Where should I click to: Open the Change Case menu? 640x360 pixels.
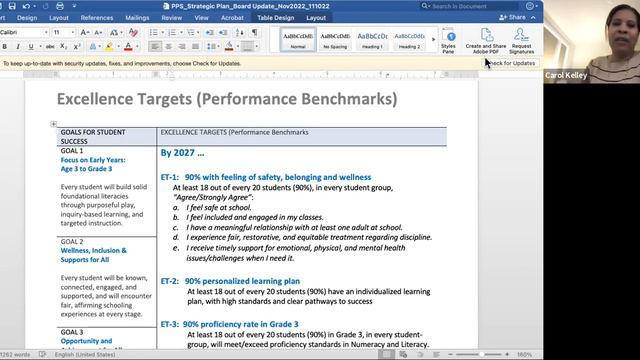[x=115, y=32]
